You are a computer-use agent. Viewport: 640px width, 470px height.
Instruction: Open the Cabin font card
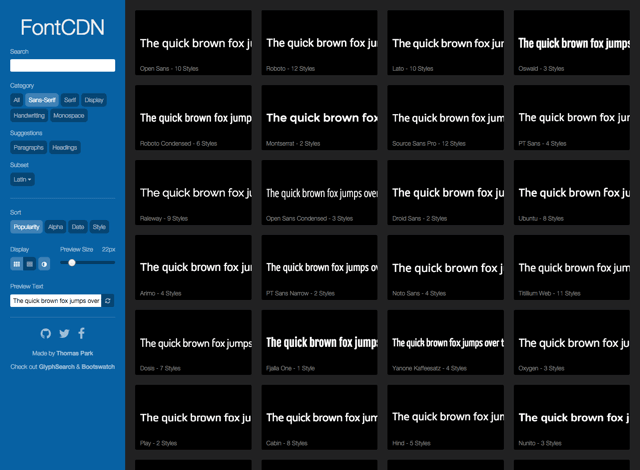tap(320, 417)
